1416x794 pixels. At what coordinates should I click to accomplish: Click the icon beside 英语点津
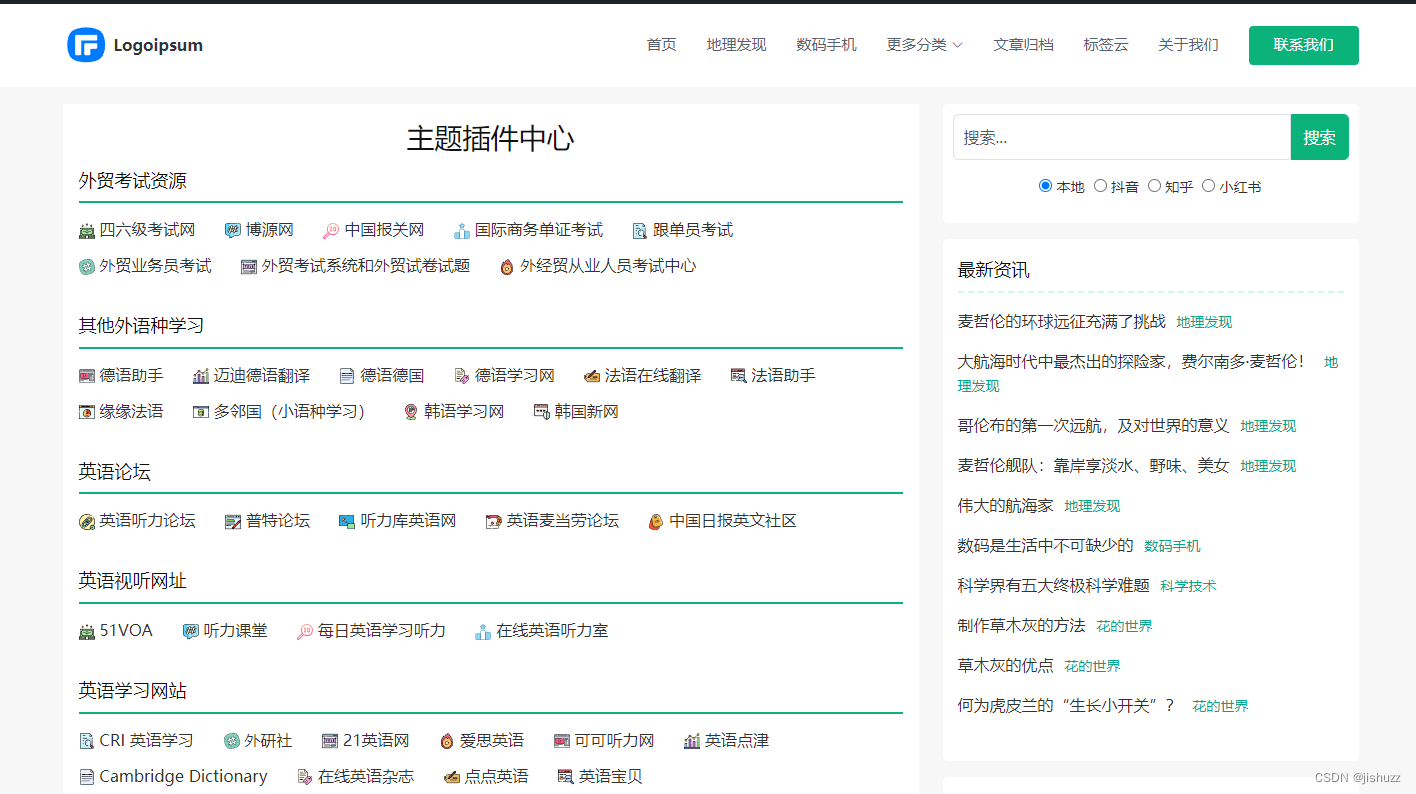pyautogui.click(x=692, y=742)
